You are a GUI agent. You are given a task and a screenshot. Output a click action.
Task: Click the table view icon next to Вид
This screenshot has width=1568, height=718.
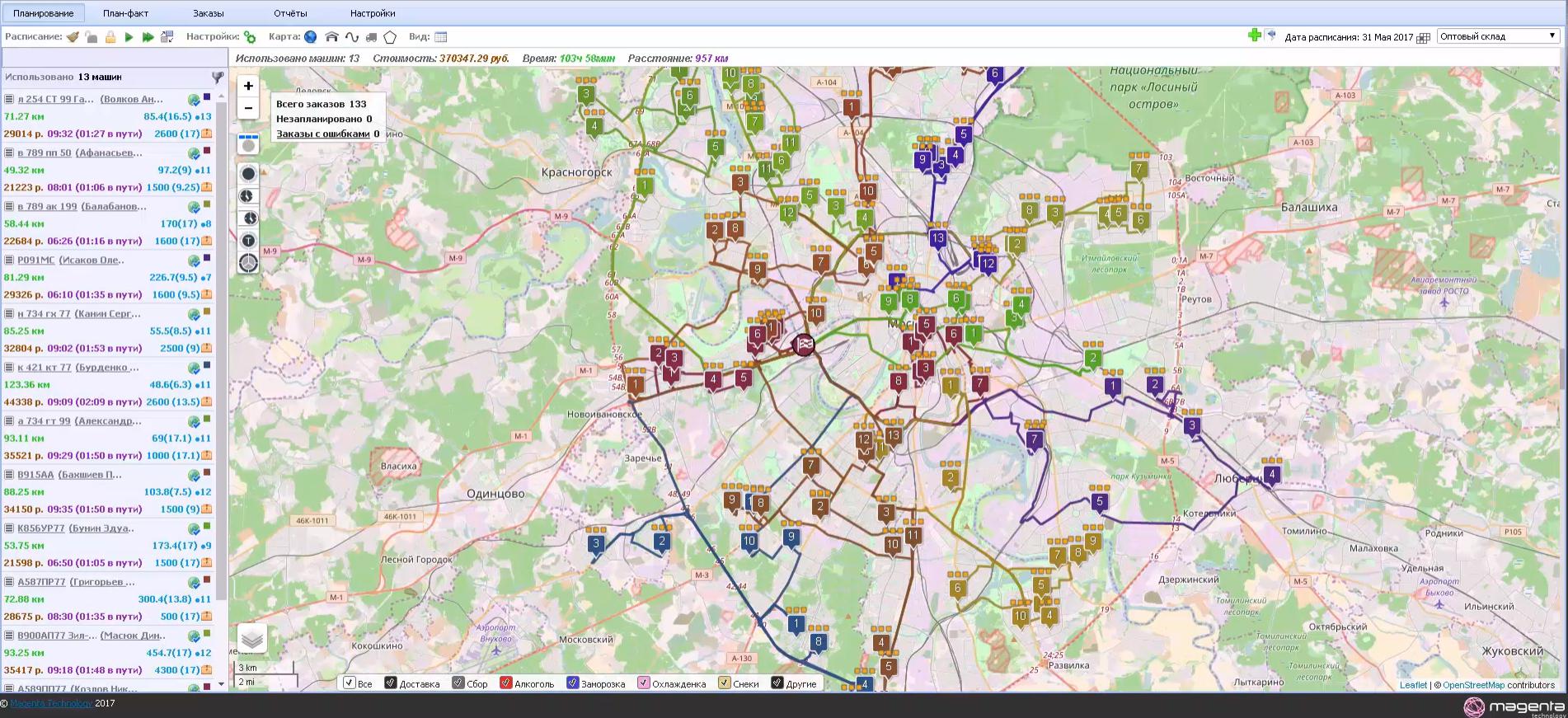(440, 37)
